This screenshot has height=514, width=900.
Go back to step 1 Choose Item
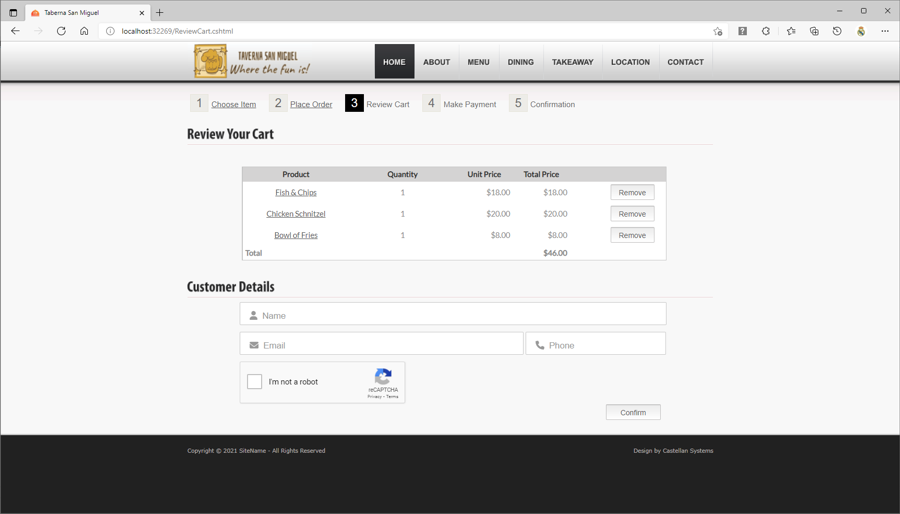coord(234,104)
